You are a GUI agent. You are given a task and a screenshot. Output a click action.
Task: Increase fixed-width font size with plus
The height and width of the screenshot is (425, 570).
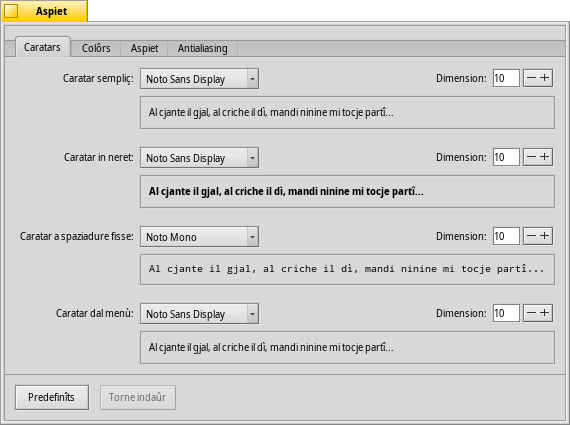(x=545, y=236)
